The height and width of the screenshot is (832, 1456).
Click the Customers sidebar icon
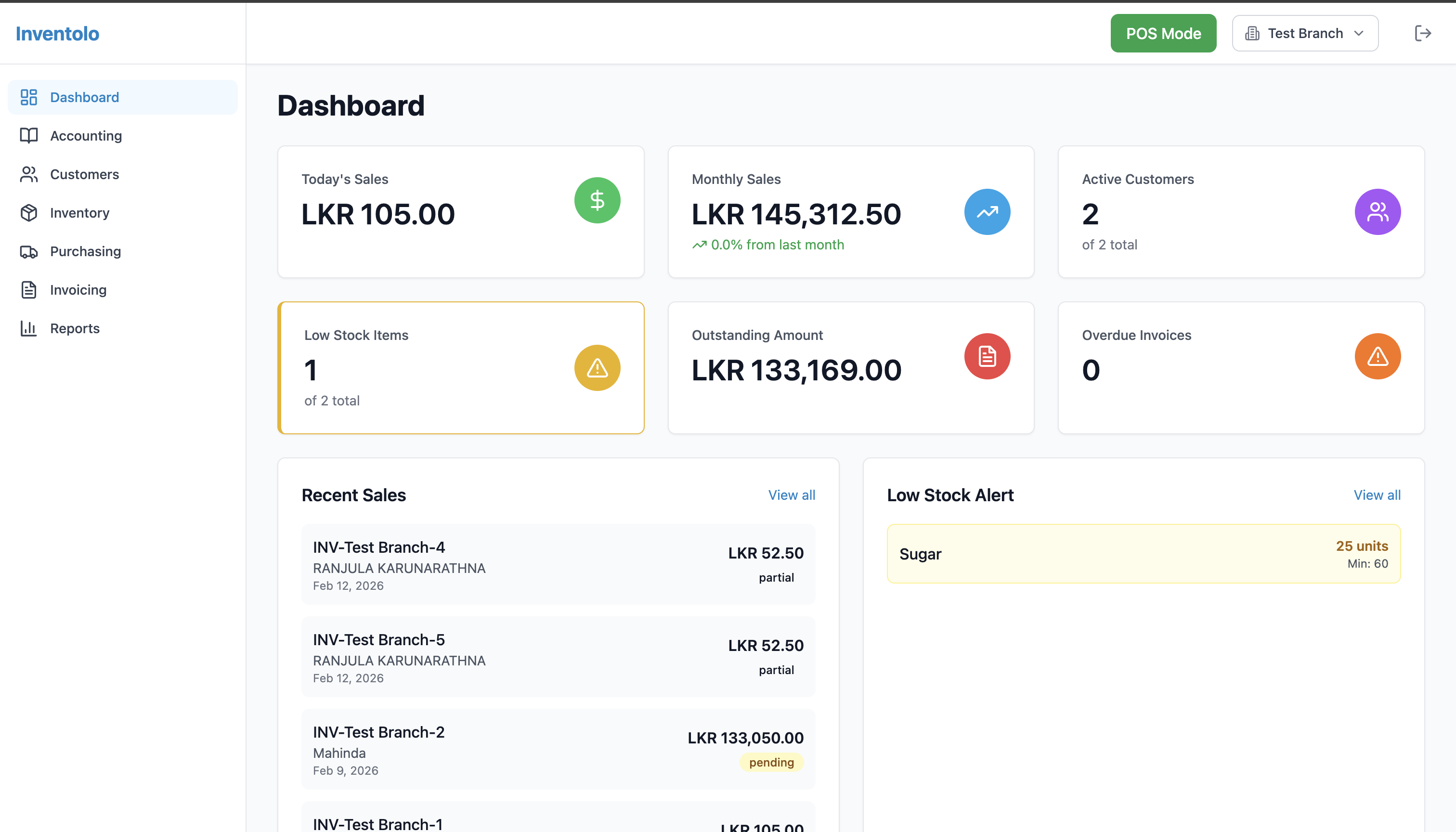[x=28, y=174]
